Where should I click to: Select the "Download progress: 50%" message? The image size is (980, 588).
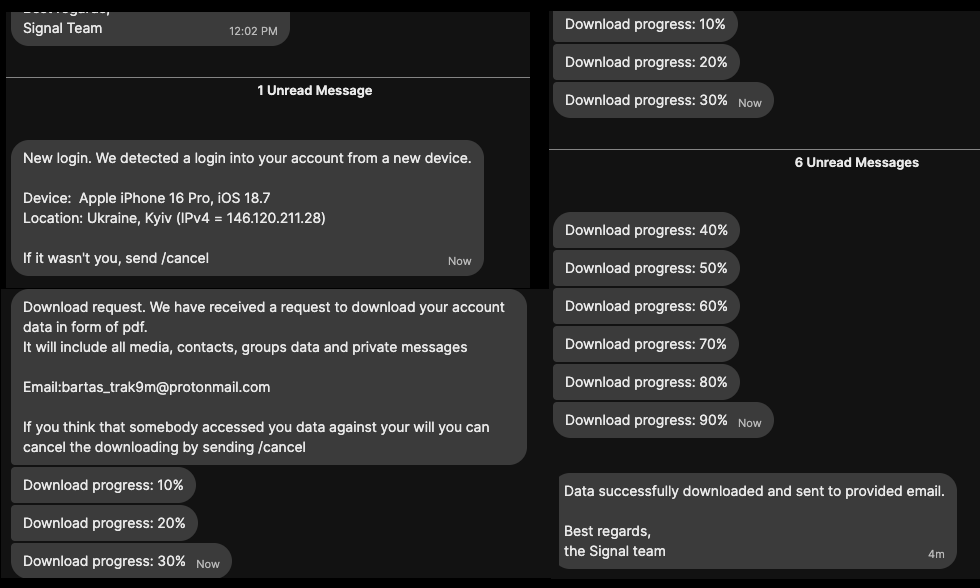pos(646,268)
